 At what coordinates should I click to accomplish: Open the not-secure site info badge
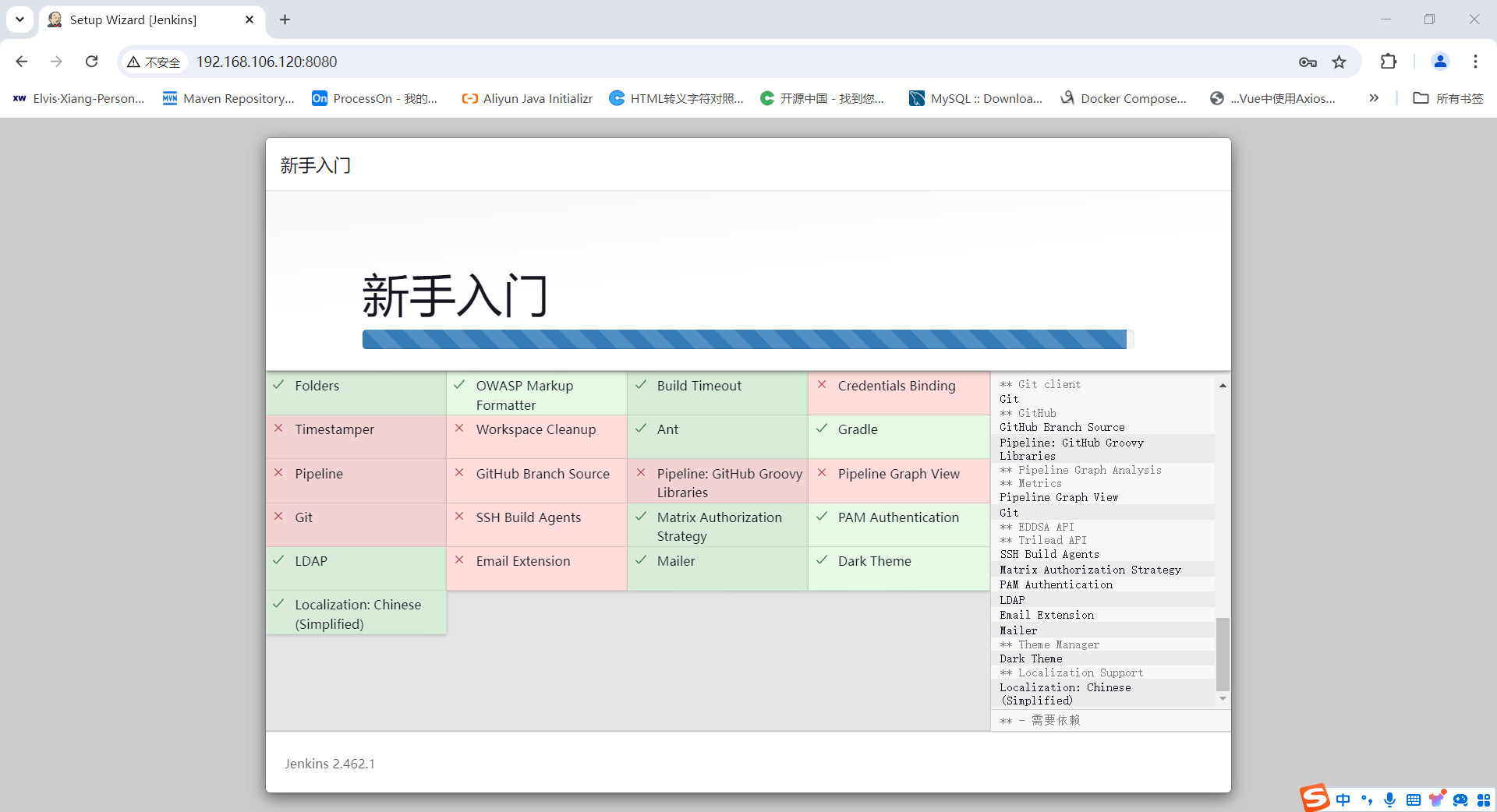pyautogui.click(x=154, y=62)
